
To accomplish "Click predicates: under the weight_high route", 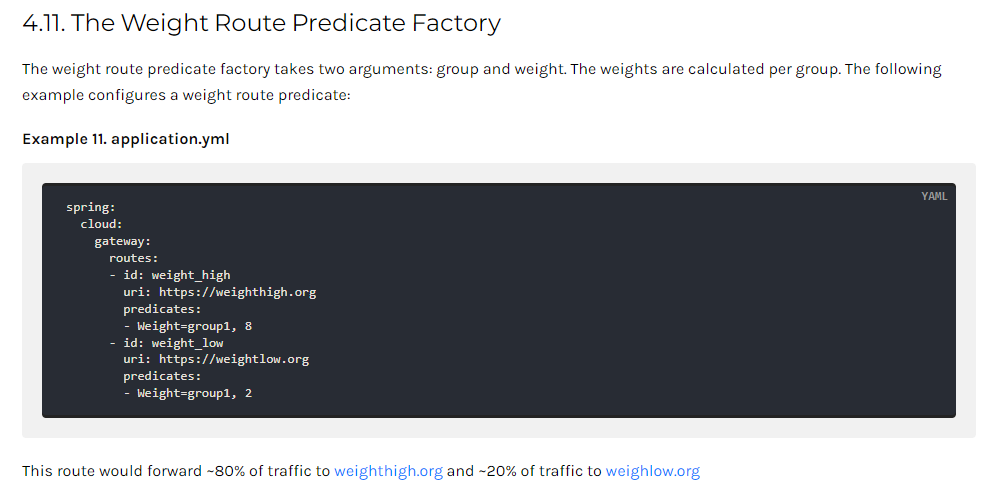I will click(x=162, y=309).
